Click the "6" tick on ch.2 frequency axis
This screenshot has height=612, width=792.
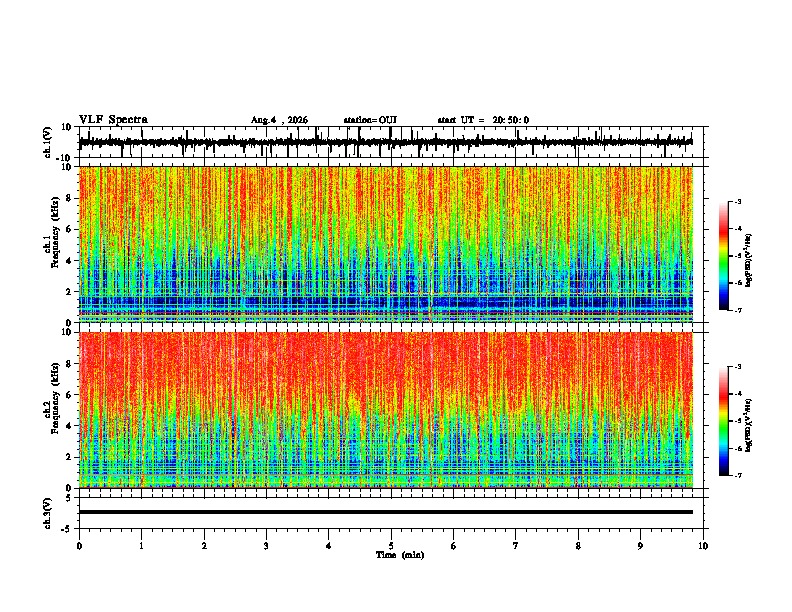tap(70, 394)
